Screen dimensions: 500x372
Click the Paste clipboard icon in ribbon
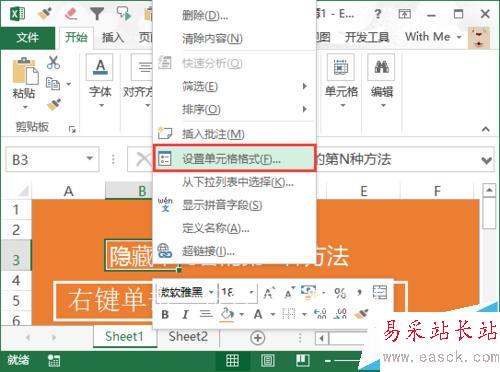click(25, 70)
